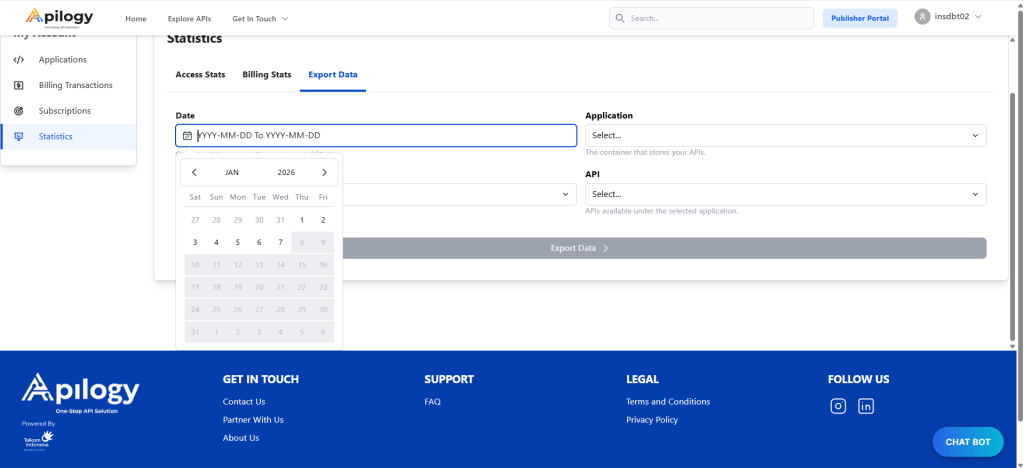Open Subscriptions in the sidebar
This screenshot has width=1024, height=468.
64,111
